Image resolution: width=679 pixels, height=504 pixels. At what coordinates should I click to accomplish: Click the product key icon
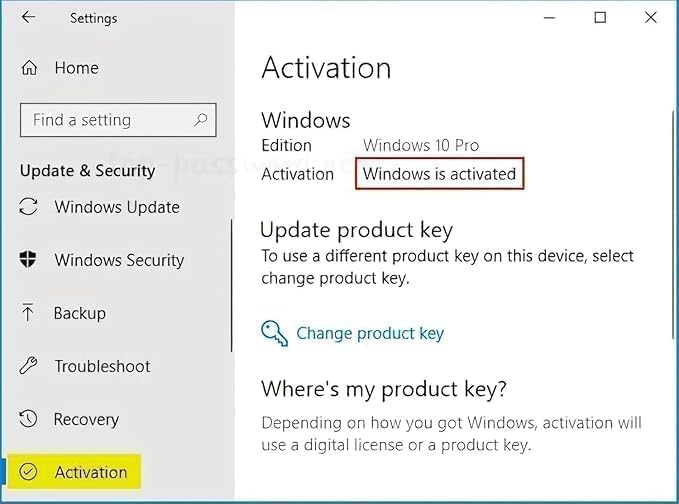tap(274, 333)
